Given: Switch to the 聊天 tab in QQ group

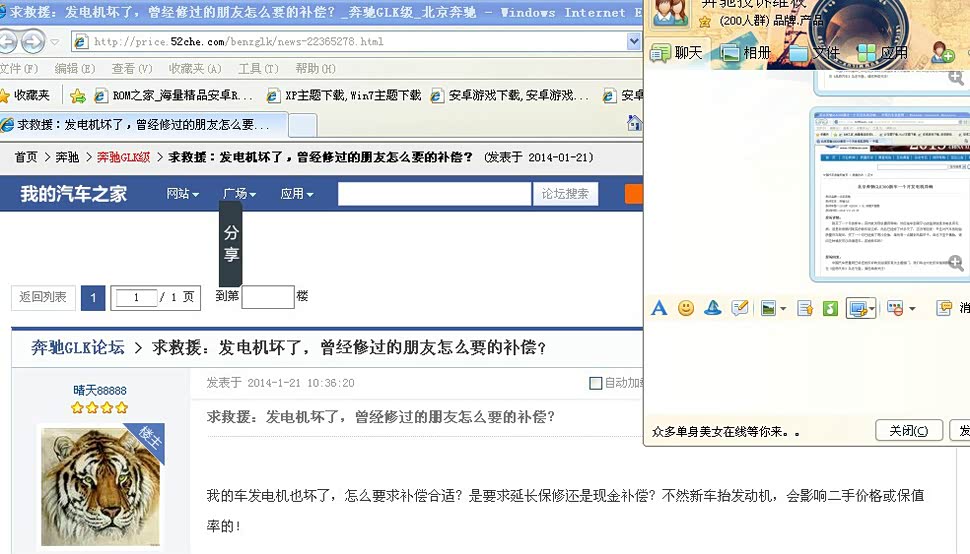Looking at the screenshot, I should point(677,53).
